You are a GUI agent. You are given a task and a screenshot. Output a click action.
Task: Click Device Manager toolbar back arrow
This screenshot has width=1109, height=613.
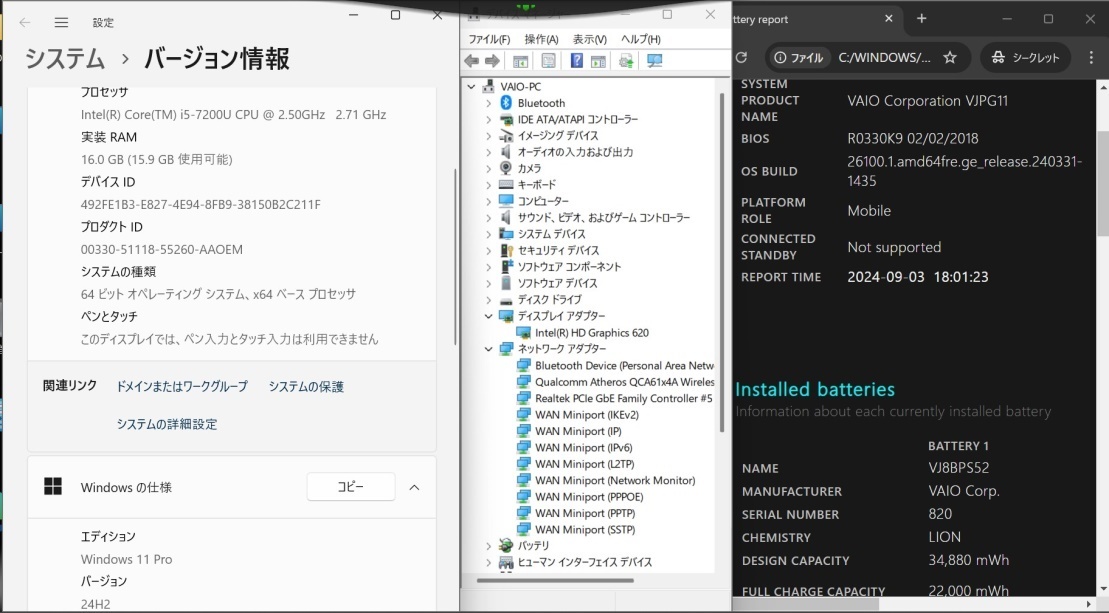[x=472, y=62]
